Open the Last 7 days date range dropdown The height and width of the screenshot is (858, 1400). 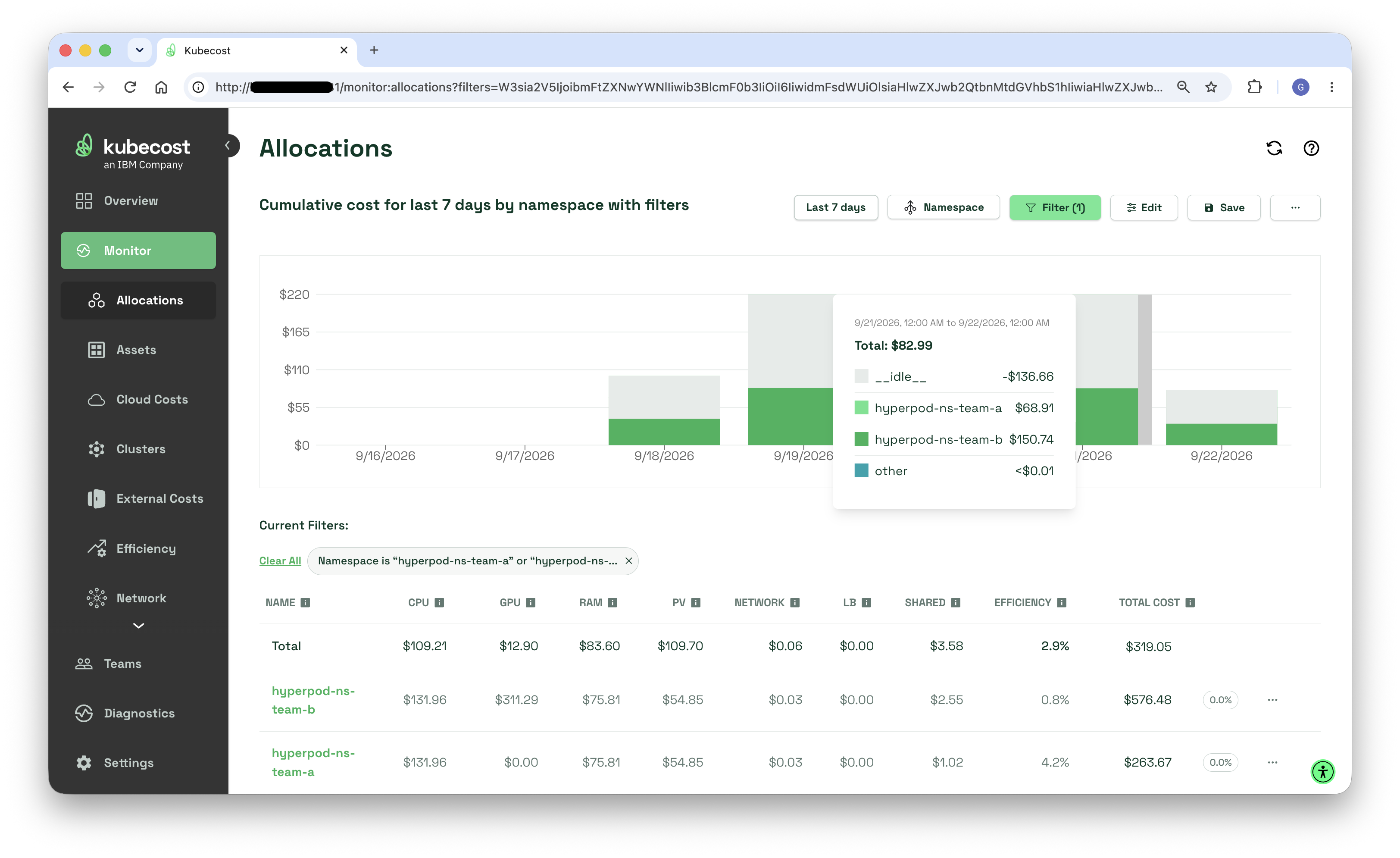[835, 207]
